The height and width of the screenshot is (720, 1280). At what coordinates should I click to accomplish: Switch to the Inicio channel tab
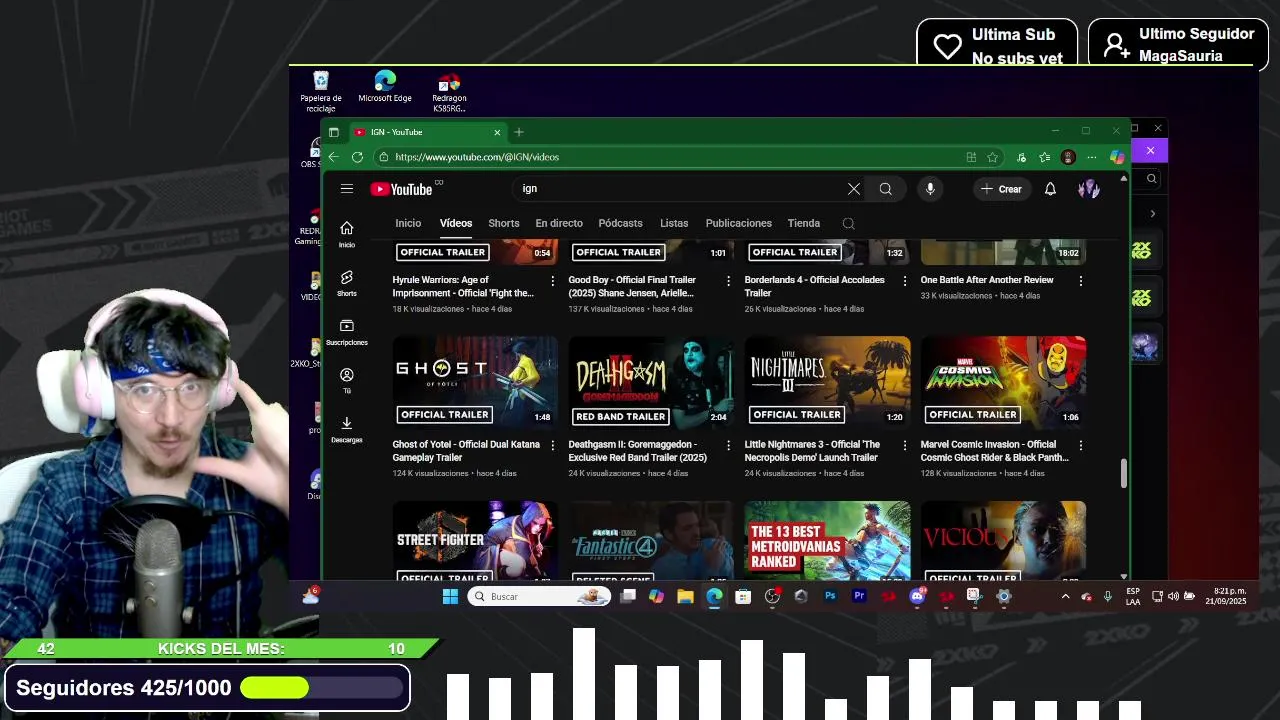click(408, 223)
